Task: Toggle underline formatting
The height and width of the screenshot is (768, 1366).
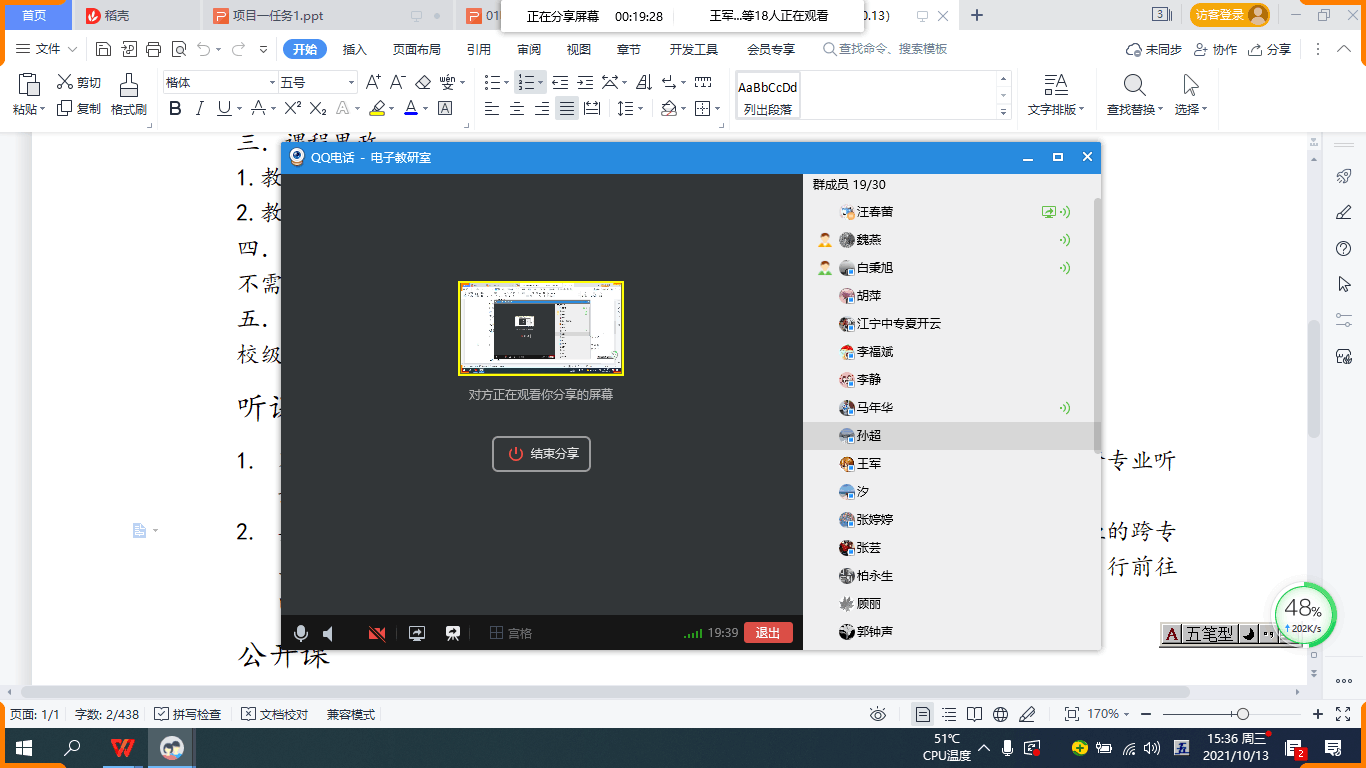Action: click(x=223, y=108)
